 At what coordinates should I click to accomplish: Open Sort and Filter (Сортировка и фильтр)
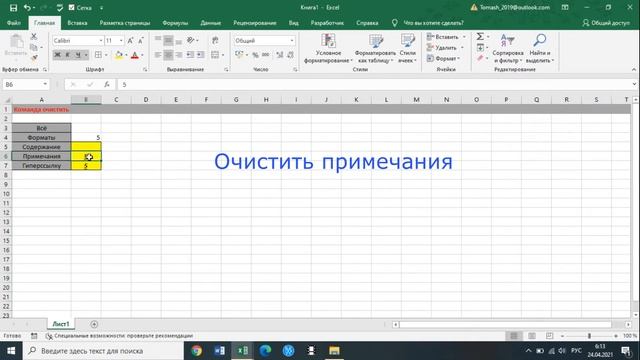508,49
